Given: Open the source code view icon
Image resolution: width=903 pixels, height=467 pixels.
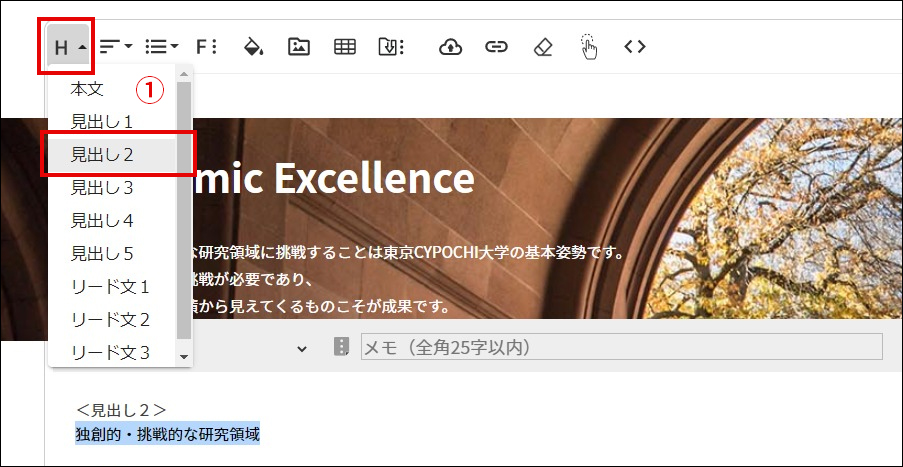Looking at the screenshot, I should click(x=635, y=47).
